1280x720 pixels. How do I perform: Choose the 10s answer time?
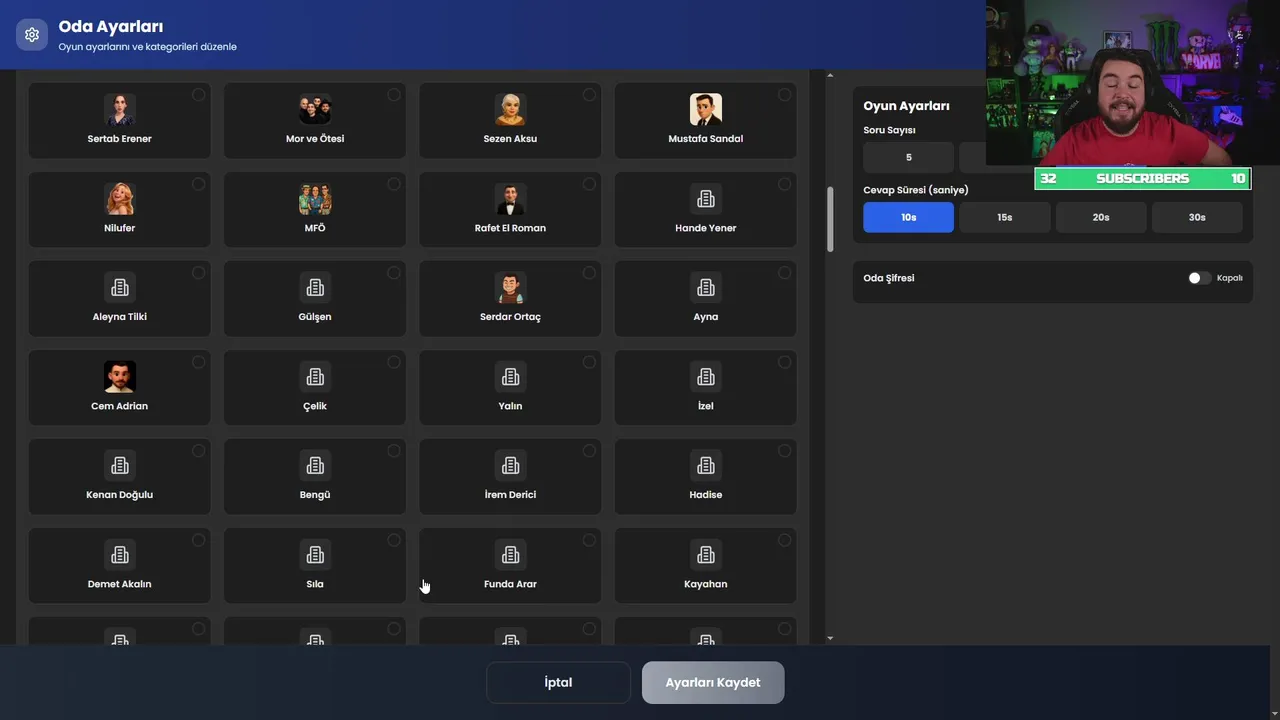pyautogui.click(x=909, y=217)
